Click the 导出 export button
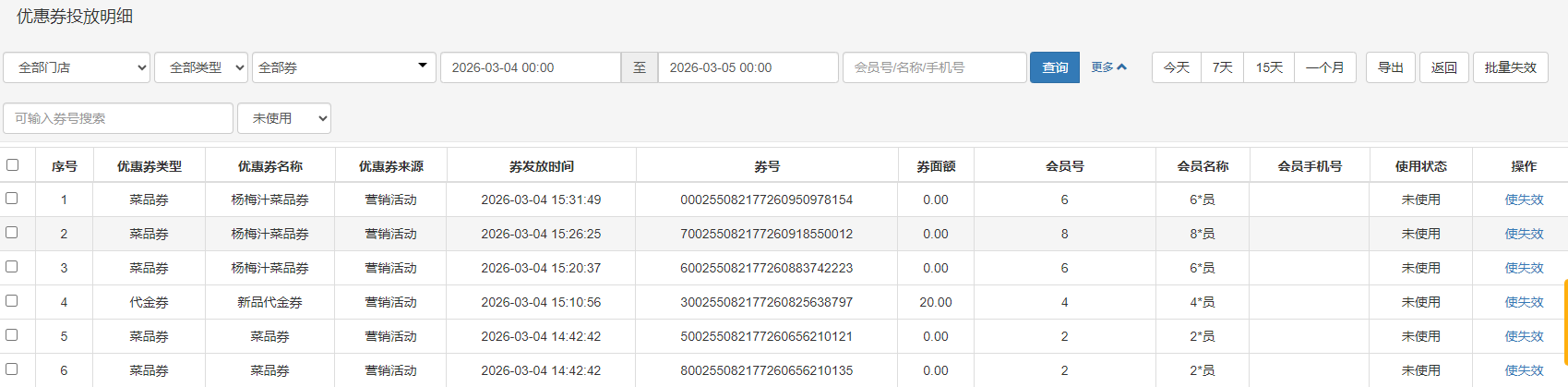Image resolution: width=1568 pixels, height=387 pixels. point(1390,67)
